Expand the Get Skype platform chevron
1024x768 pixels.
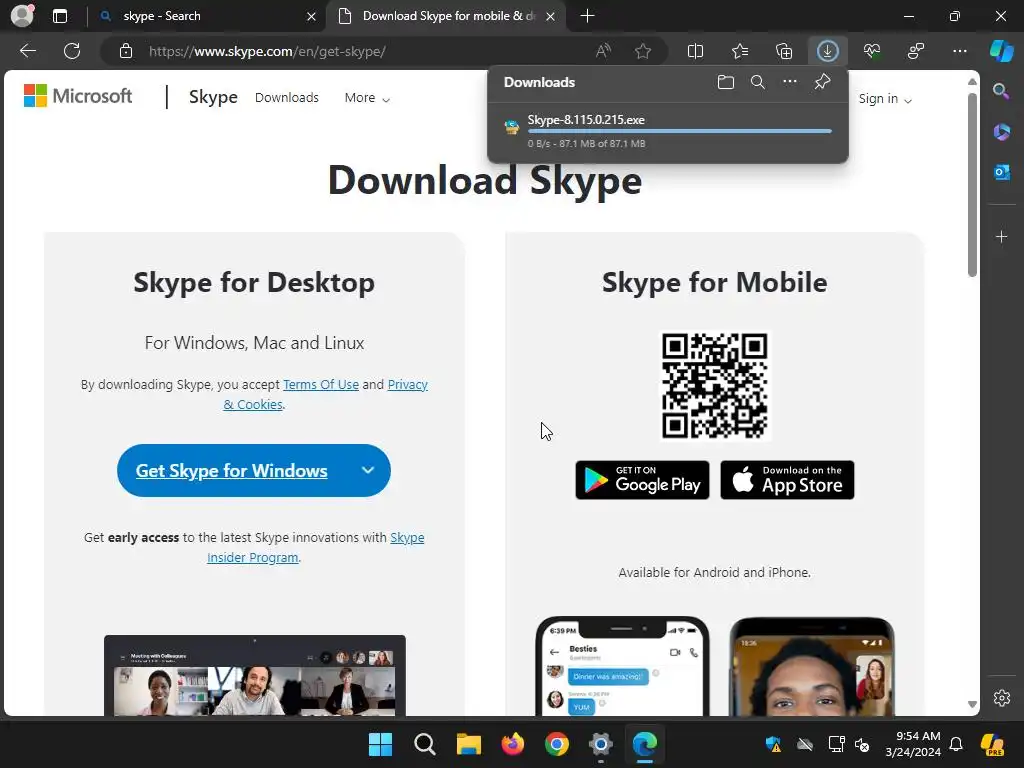coord(368,470)
